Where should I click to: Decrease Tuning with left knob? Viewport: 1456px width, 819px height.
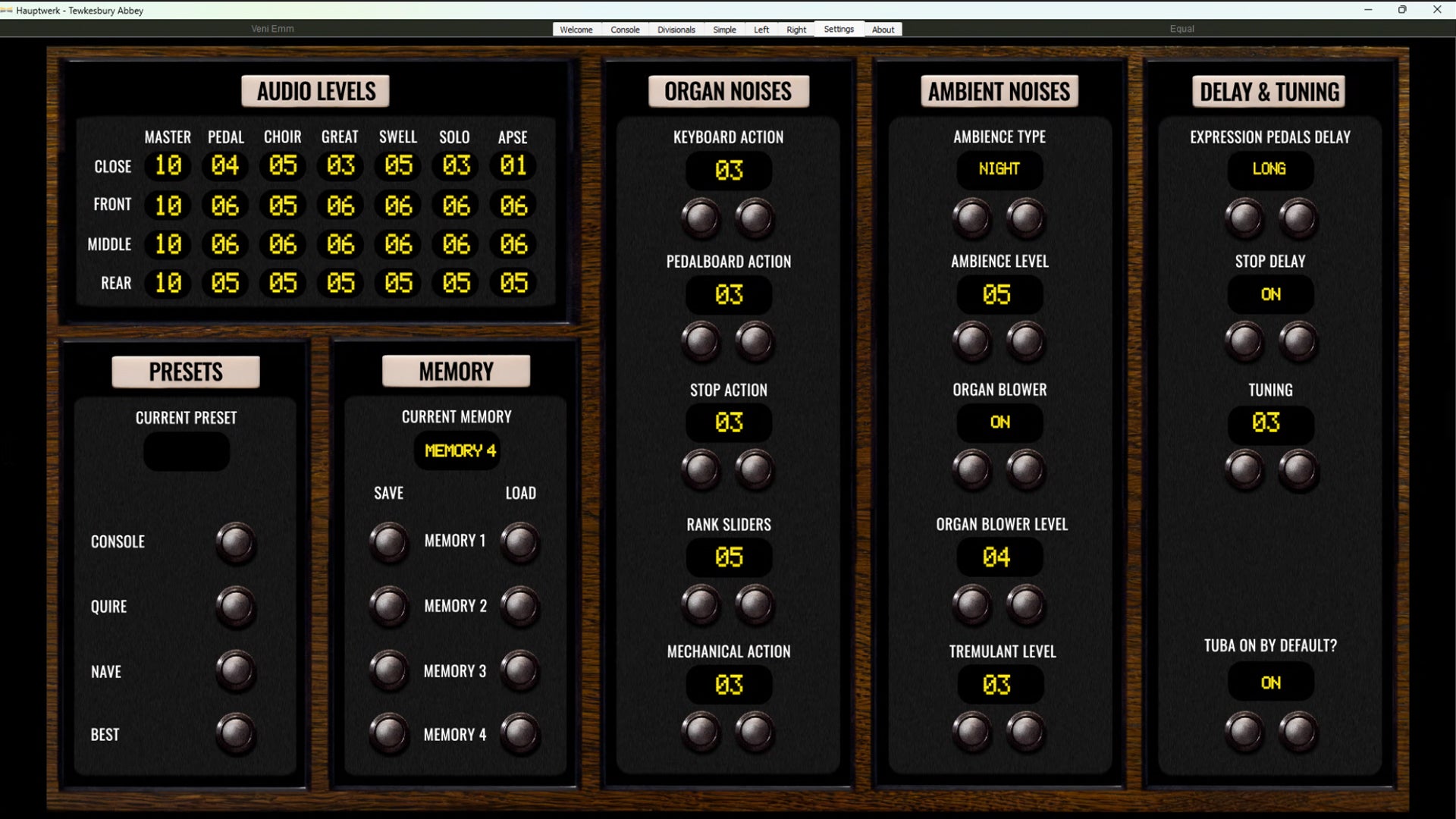point(1244,470)
